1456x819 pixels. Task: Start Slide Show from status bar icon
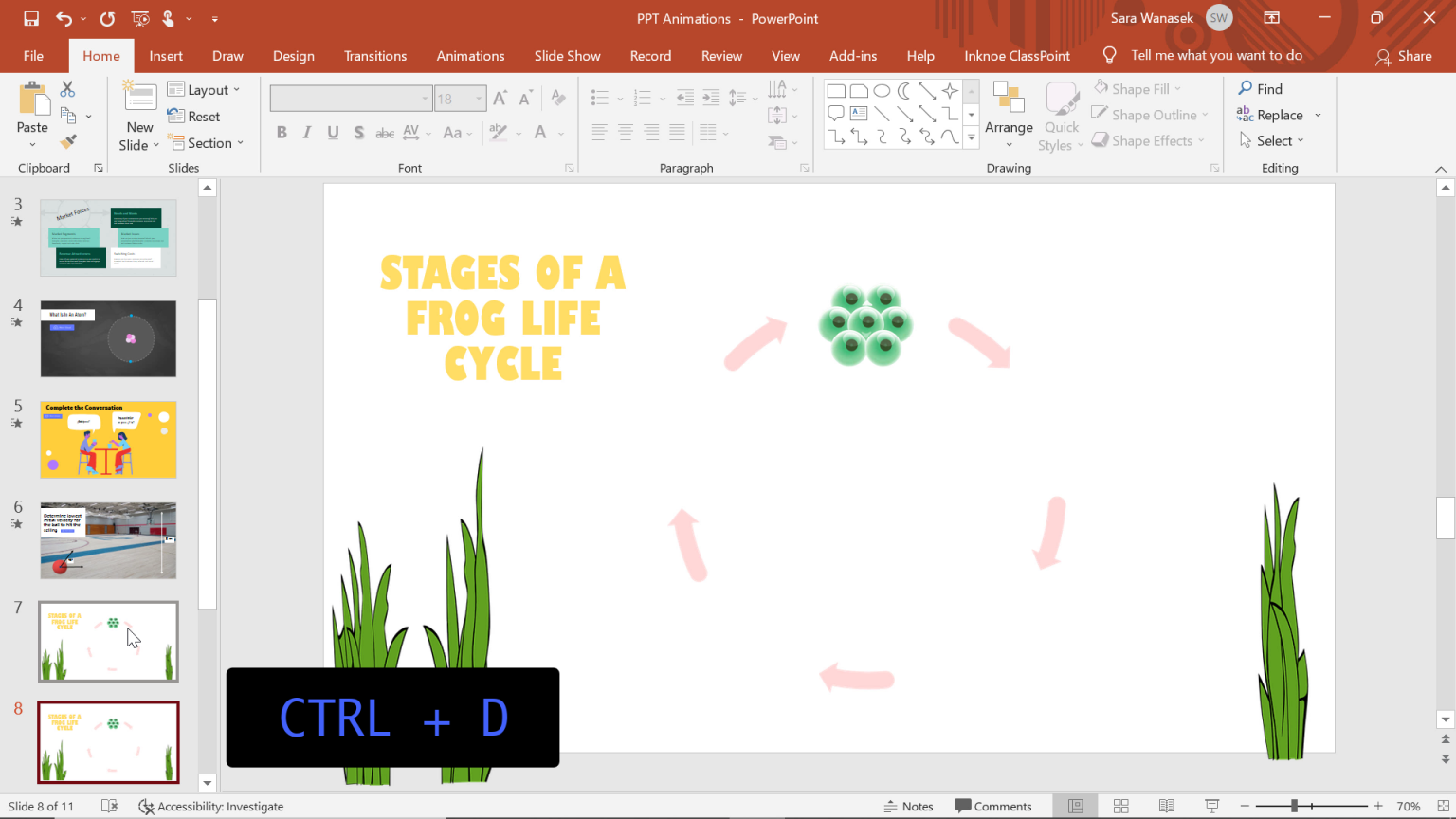click(x=1211, y=806)
